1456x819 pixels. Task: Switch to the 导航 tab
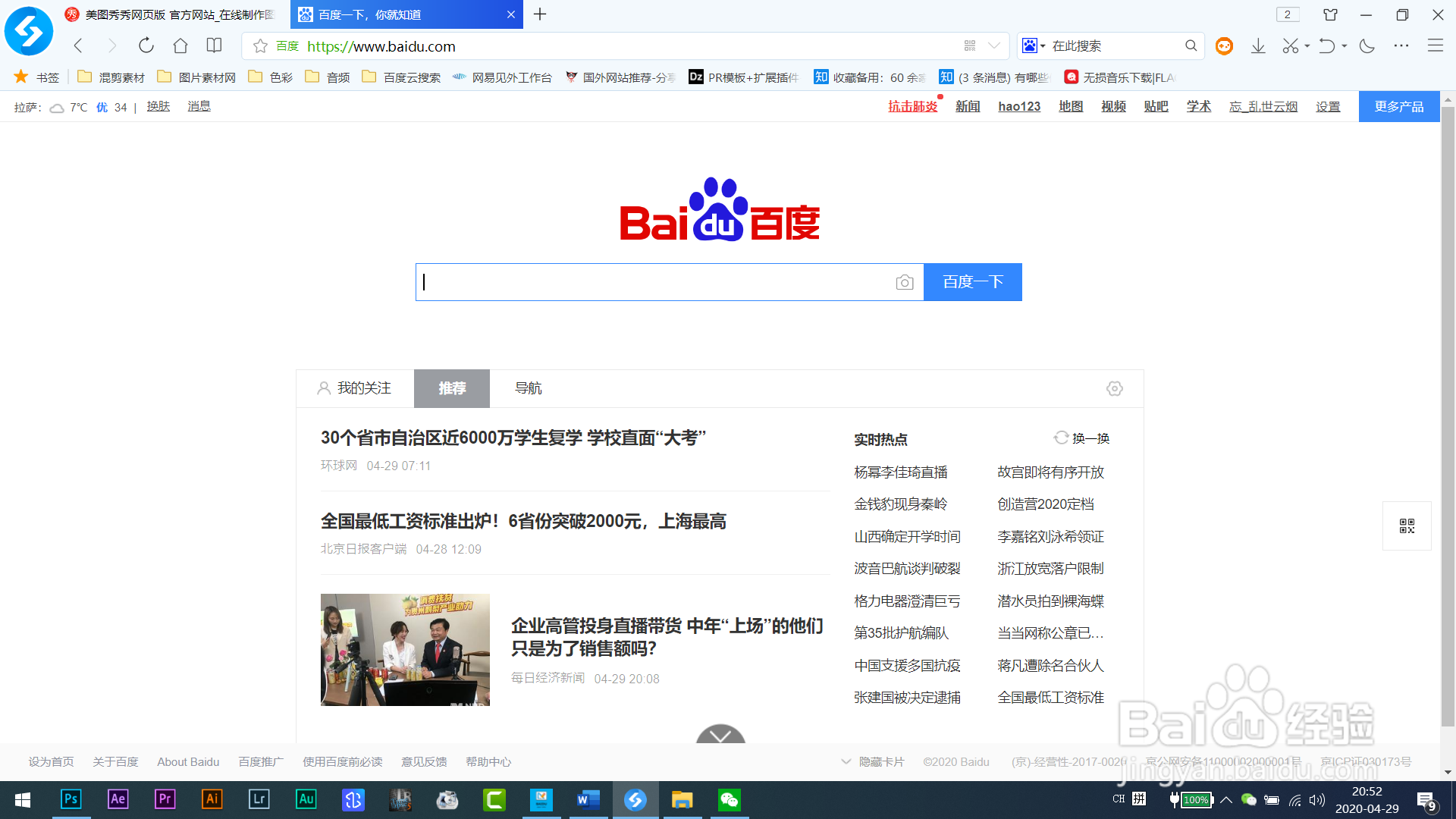[529, 388]
